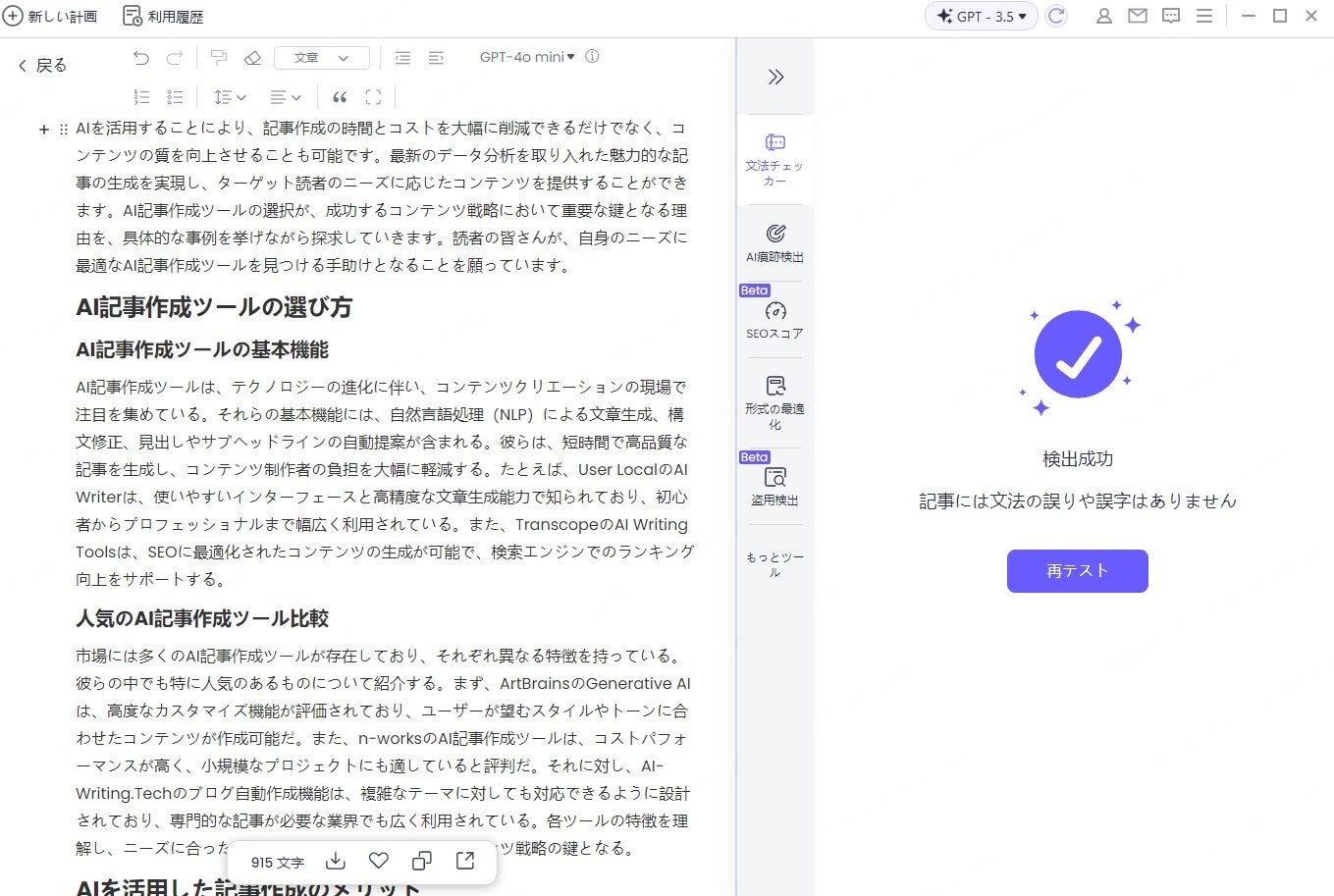This screenshot has height=896, width=1334.
Task: Close the application window
Action: pyautogui.click(x=1311, y=17)
